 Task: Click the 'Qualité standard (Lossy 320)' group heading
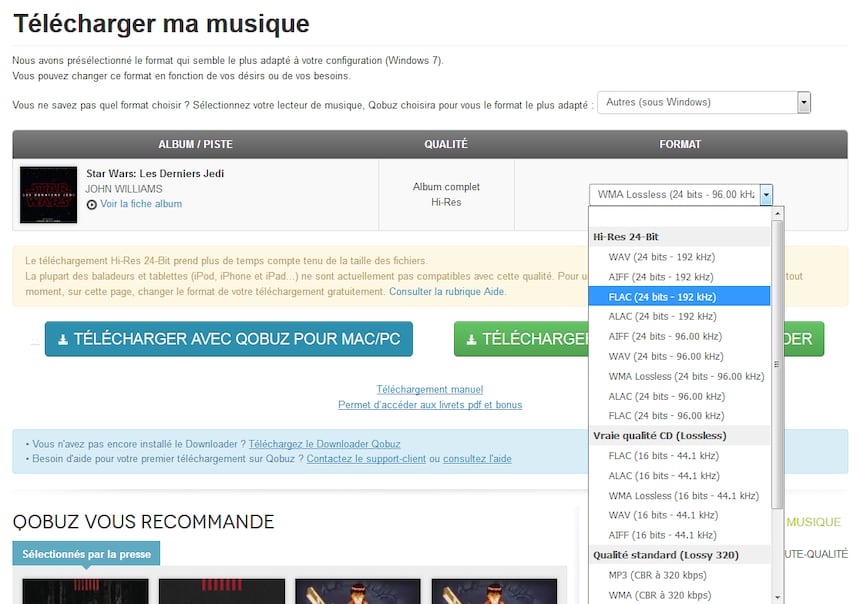[x=679, y=555]
